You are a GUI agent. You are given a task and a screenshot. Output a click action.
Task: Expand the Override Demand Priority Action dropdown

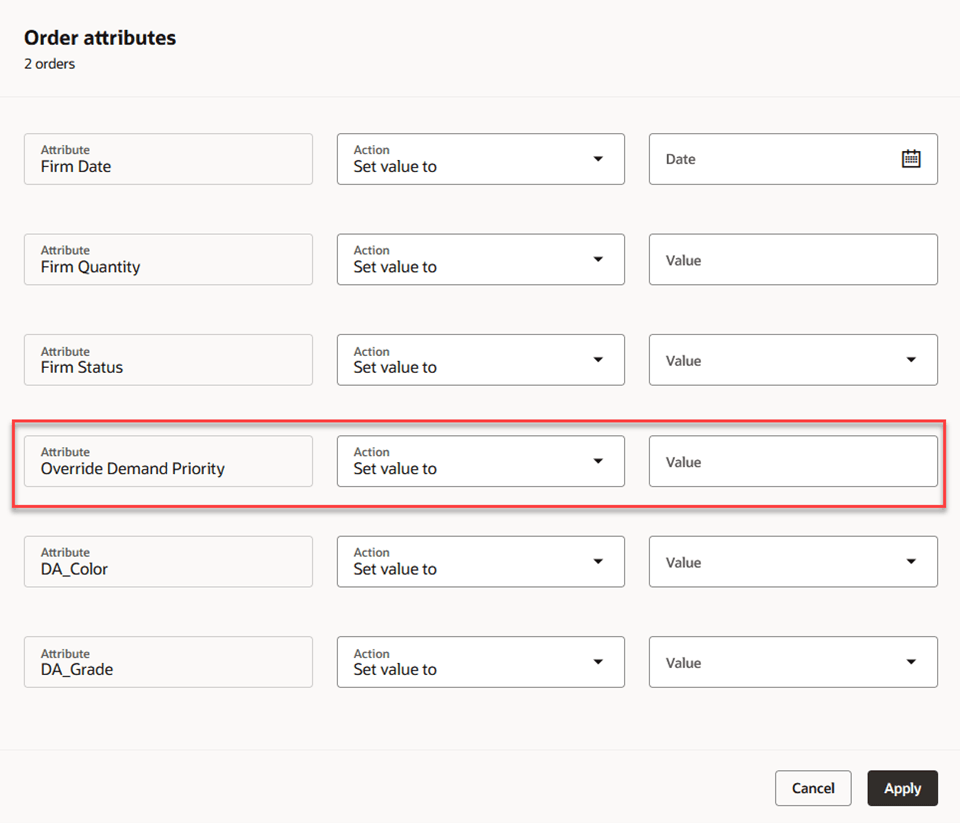(598, 460)
